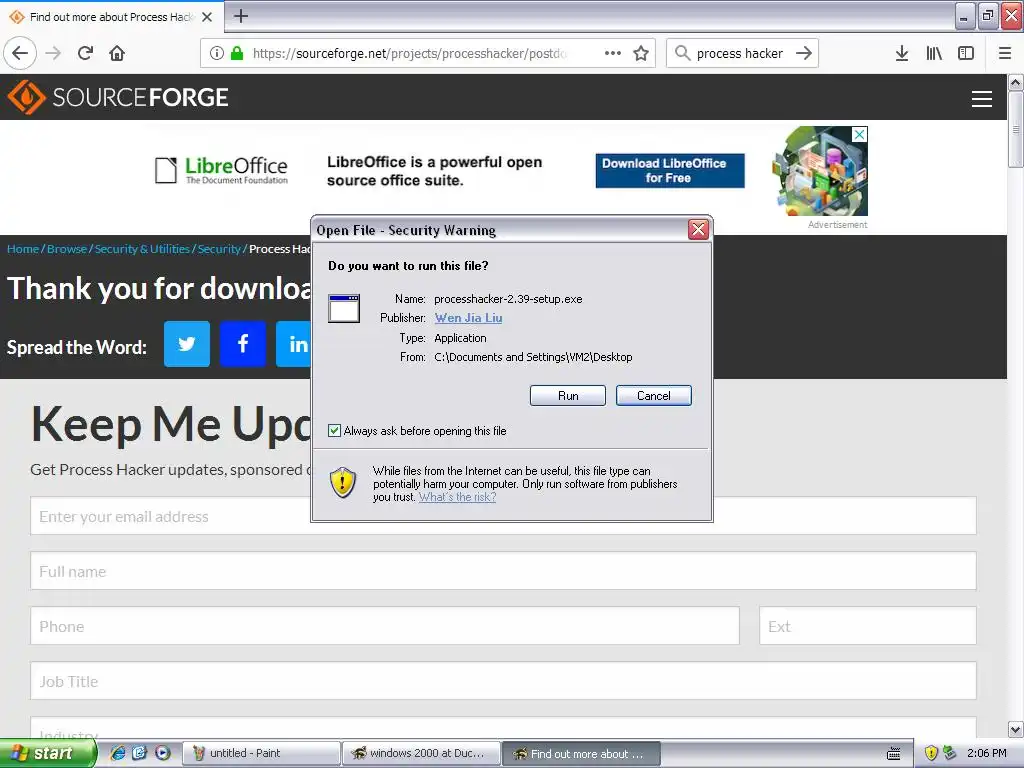Share on Facebook
Viewport: 1024px width, 768px height.
point(243,344)
